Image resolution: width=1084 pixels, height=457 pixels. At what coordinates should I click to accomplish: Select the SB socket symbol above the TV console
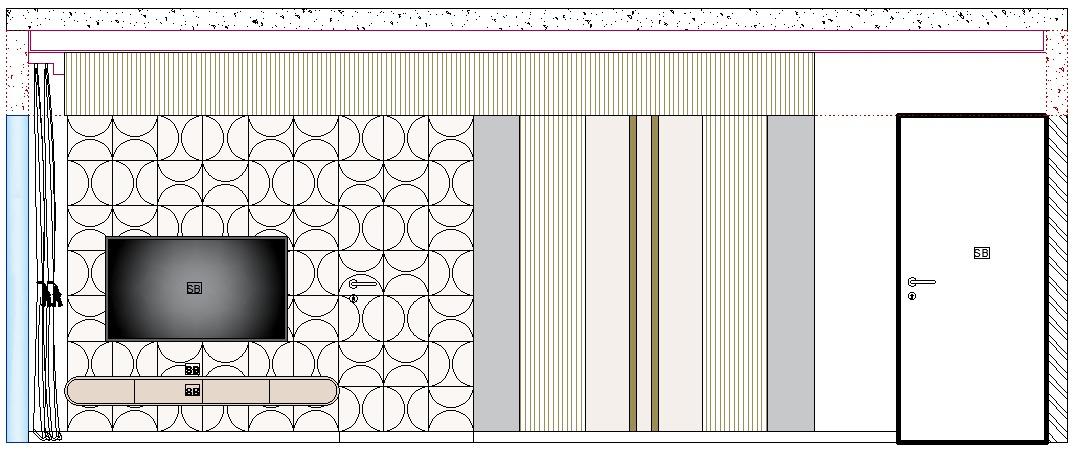point(193,370)
